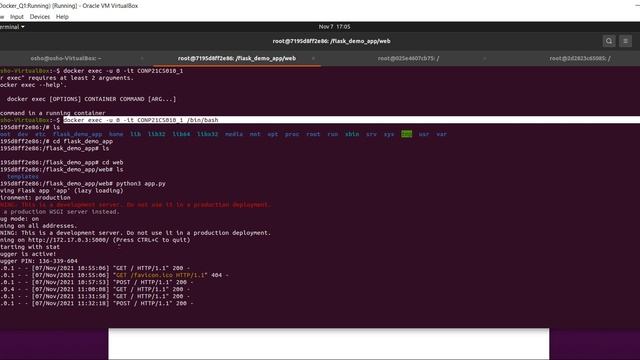Screen dimensions: 640x360
Task: Click the 'flask_demo_app' directory in ls output
Action: pos(77,134)
